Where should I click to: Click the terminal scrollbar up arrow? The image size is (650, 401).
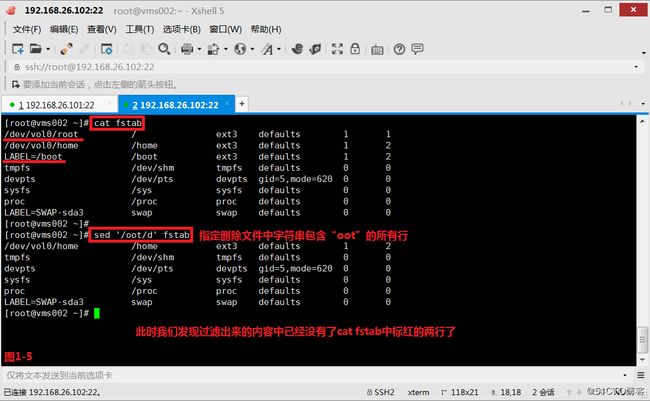coord(642,122)
